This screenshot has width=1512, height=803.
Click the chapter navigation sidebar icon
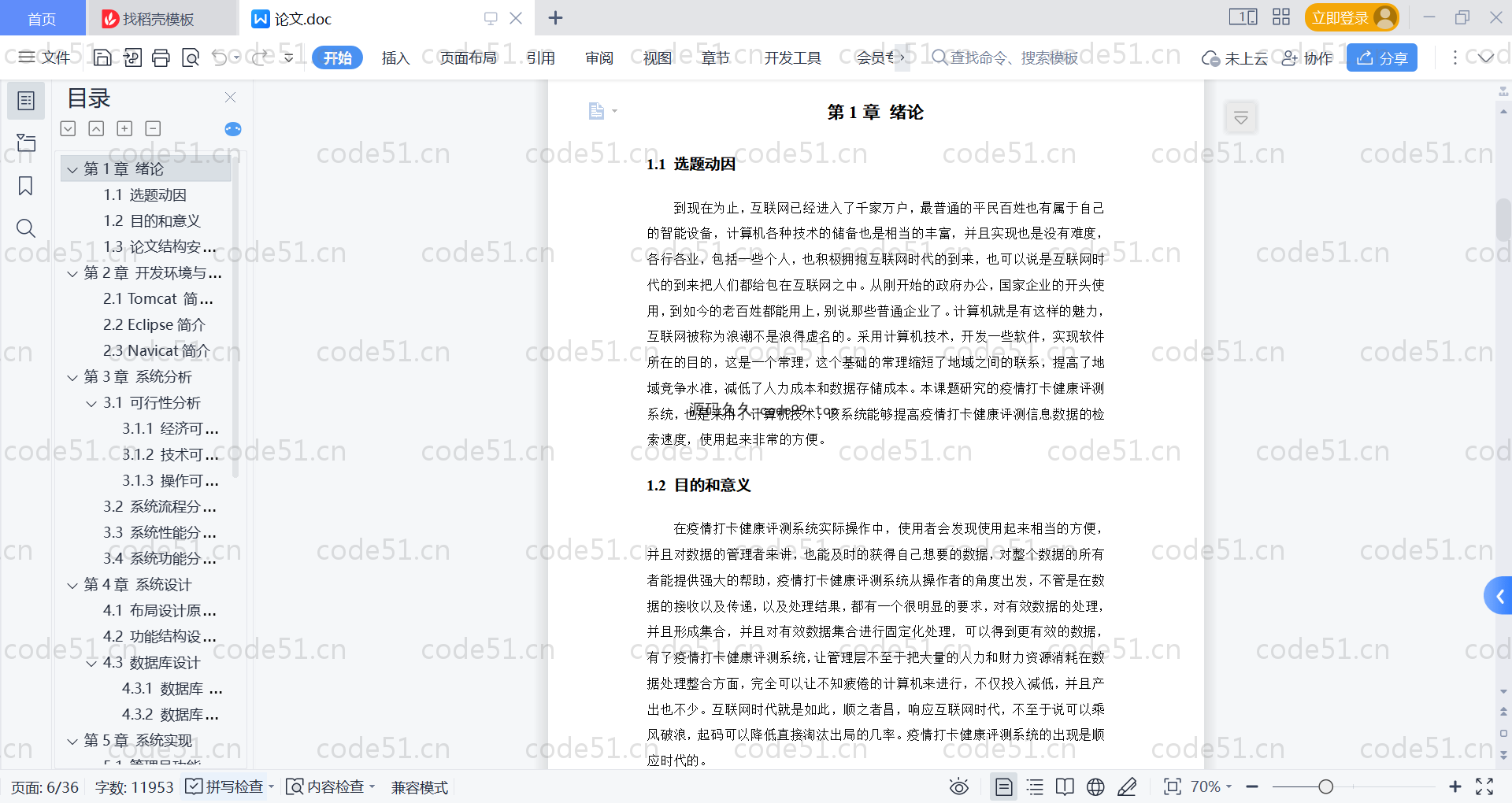(26, 142)
